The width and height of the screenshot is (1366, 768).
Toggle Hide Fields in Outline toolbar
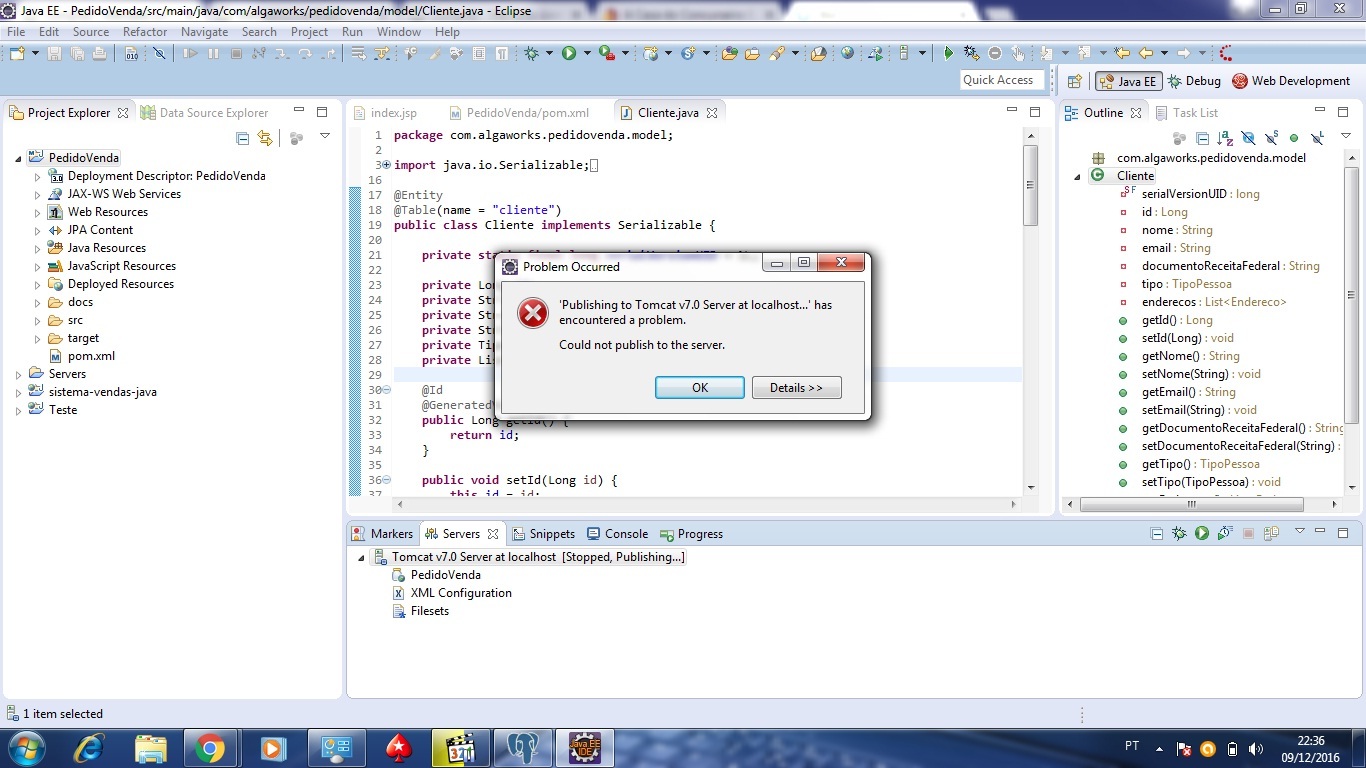pyautogui.click(x=1248, y=138)
